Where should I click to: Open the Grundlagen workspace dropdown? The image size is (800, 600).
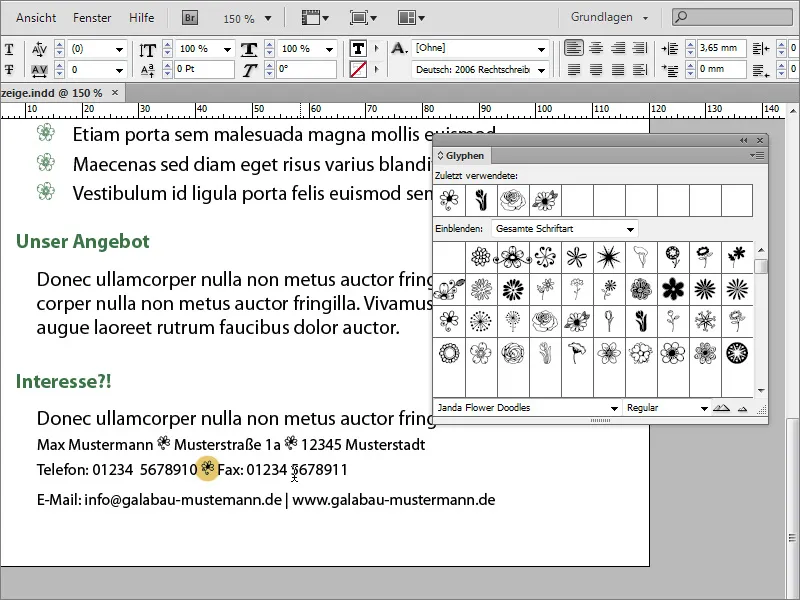609,17
